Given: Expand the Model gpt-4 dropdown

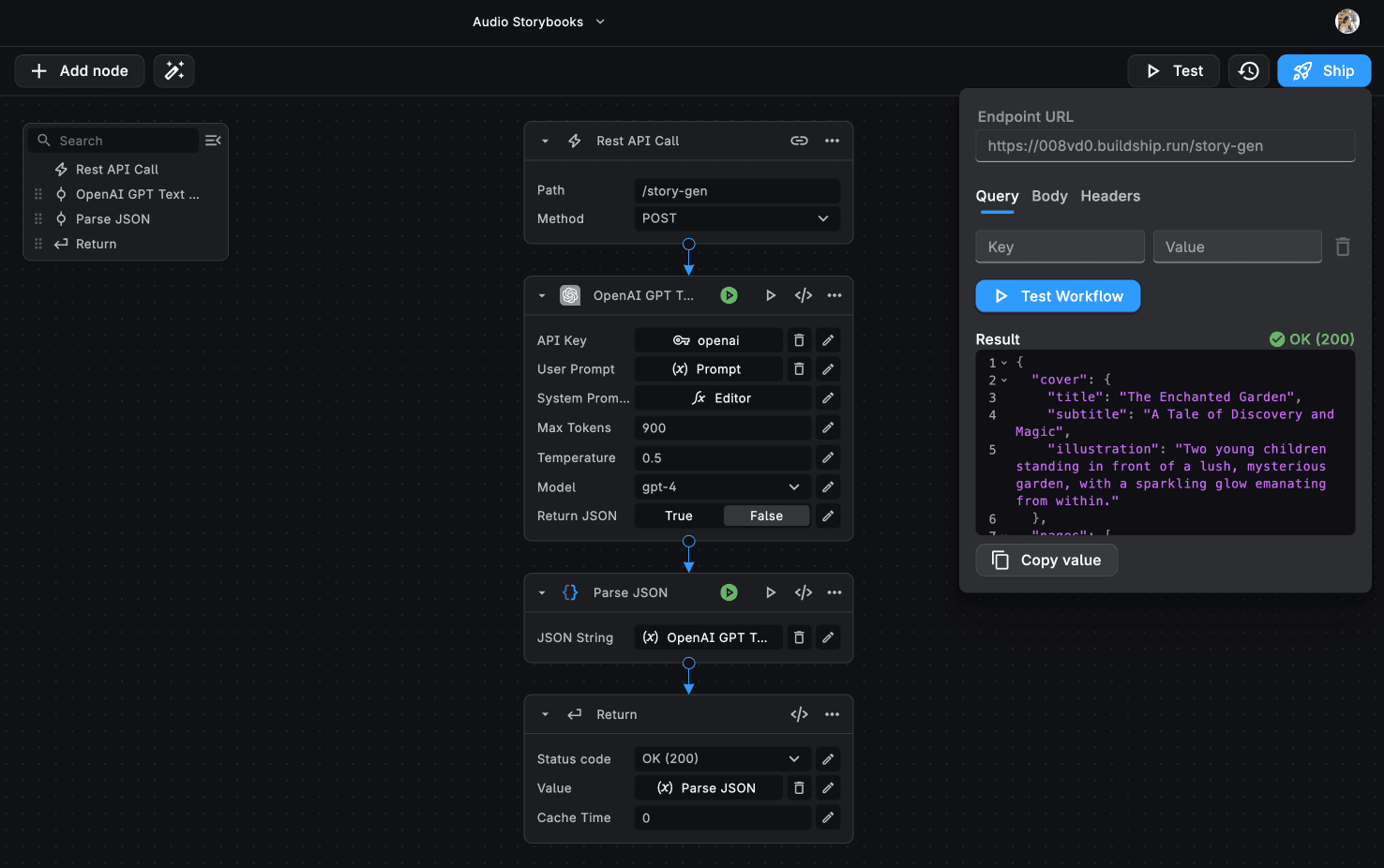Looking at the screenshot, I should click(721, 486).
